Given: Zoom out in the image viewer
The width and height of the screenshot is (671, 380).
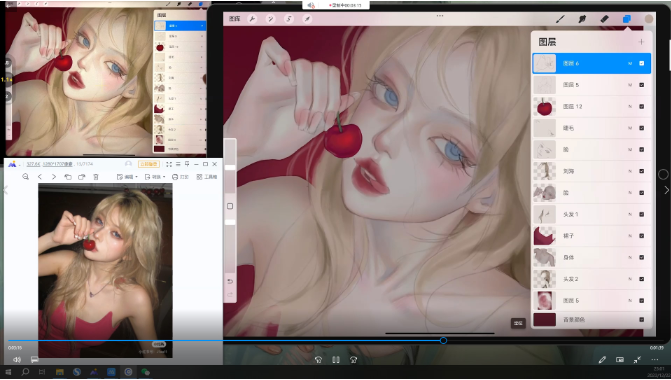Looking at the screenshot, I should [x=26, y=177].
